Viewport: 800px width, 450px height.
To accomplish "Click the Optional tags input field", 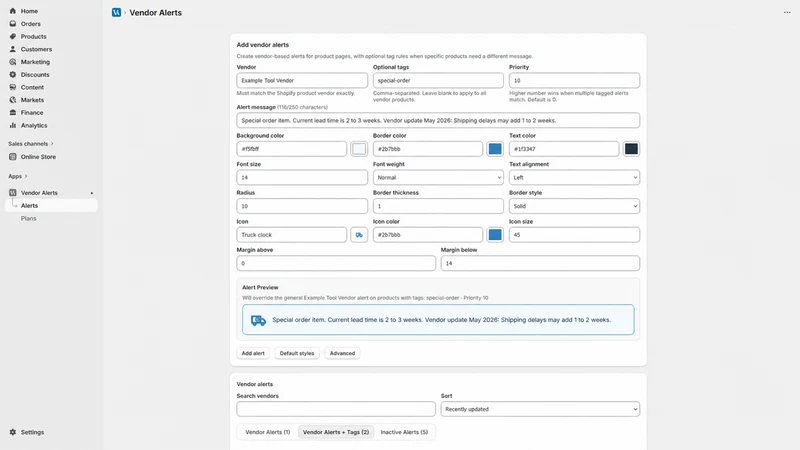I will click(438, 80).
